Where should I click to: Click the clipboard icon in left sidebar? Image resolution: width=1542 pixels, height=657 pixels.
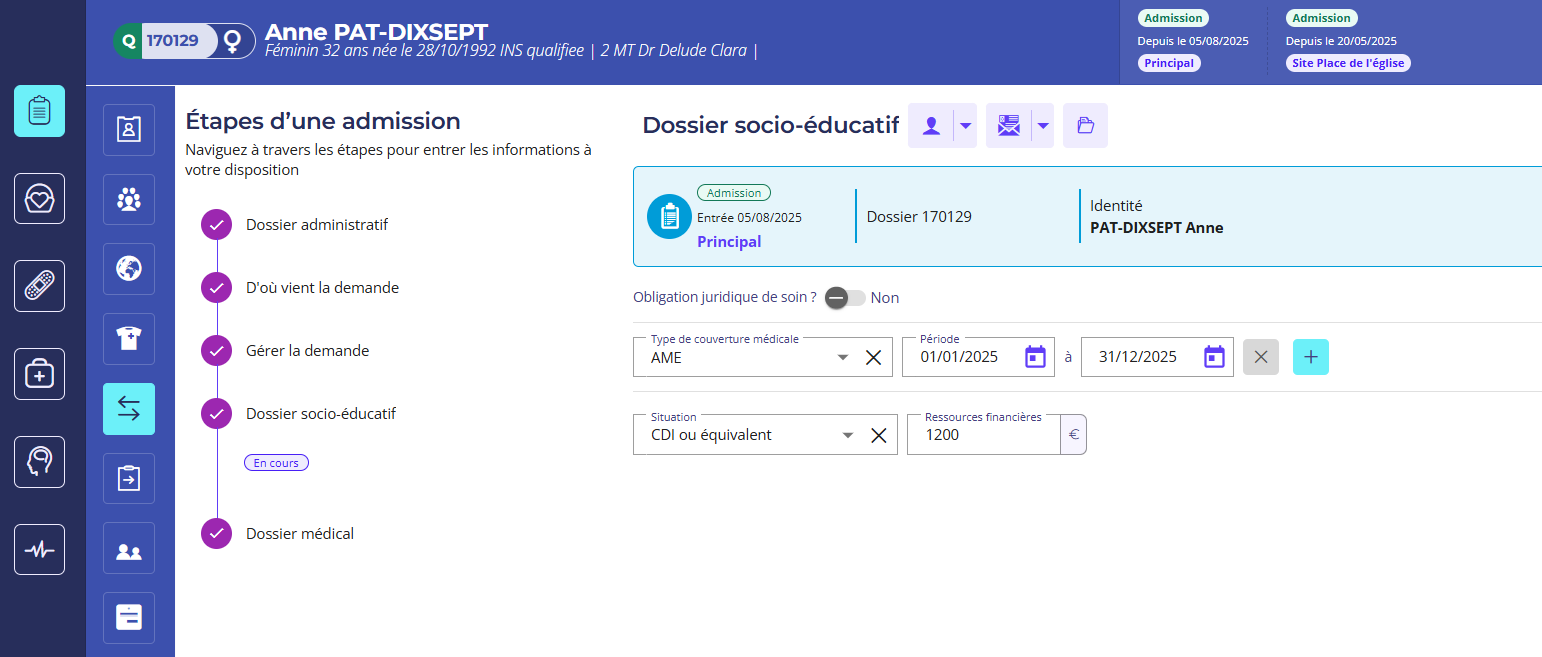[39, 111]
